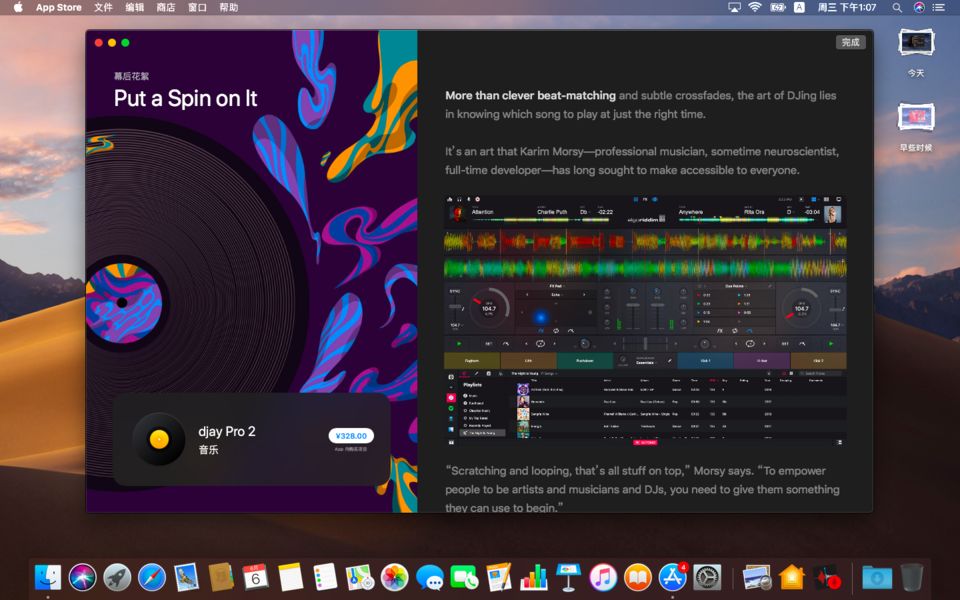Open the 窗口 menu
960x600 pixels.
197,7
